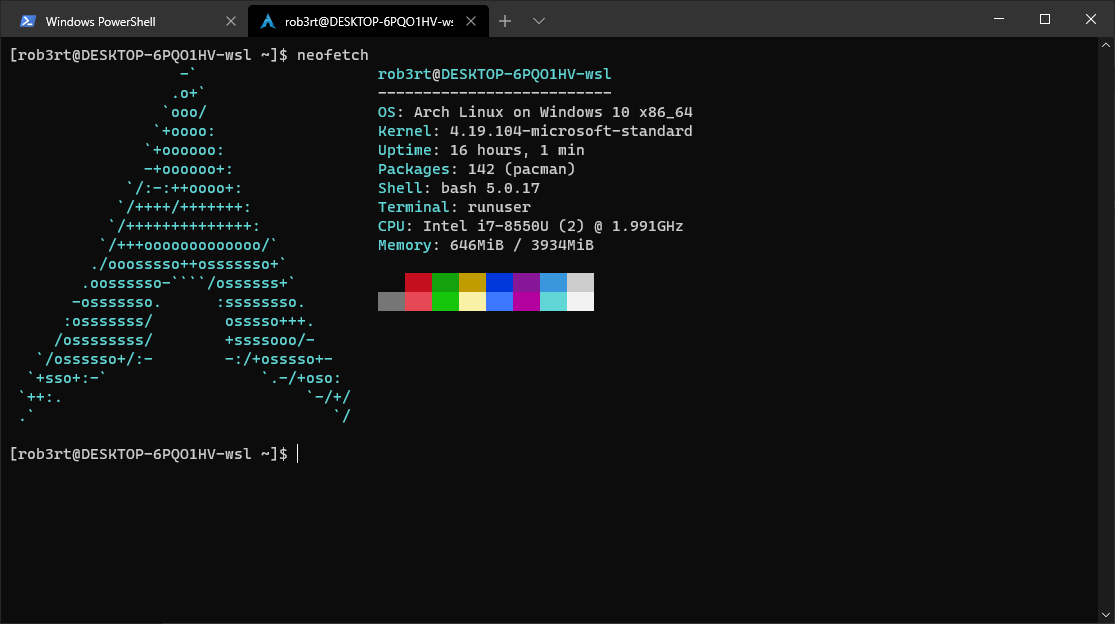This screenshot has width=1115, height=624.
Task: Select the rob3rt@DESKTOP-6PQO1HV-wsl tab
Action: [368, 21]
